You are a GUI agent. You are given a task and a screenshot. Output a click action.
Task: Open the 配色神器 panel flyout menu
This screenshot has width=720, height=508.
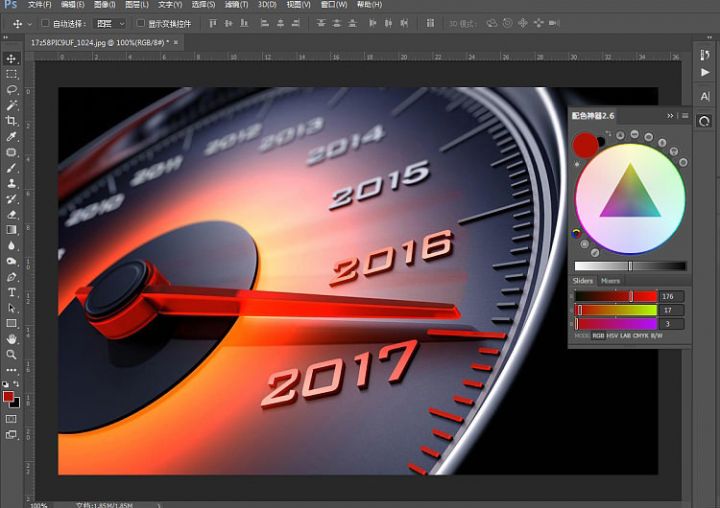click(x=684, y=116)
